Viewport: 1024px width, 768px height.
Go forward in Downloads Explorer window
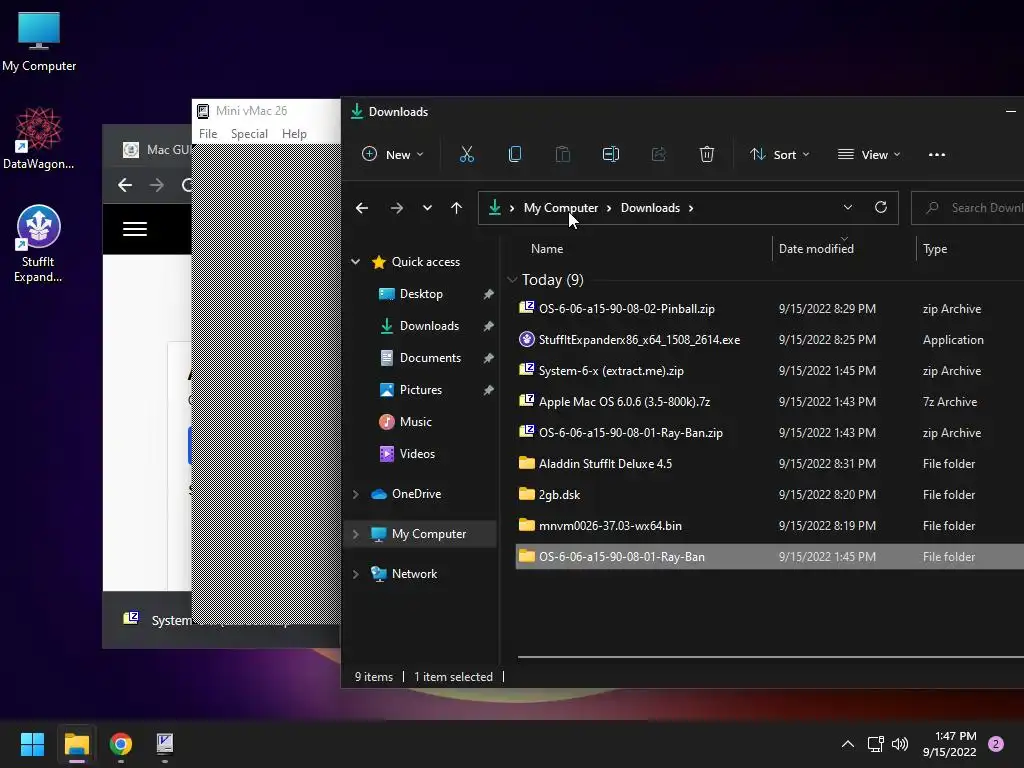coord(396,208)
